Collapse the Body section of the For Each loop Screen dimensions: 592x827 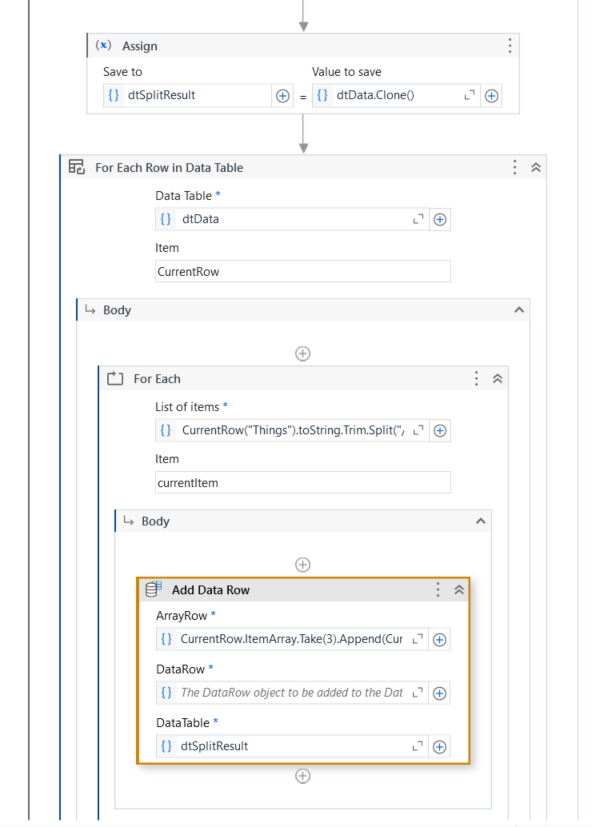(481, 521)
